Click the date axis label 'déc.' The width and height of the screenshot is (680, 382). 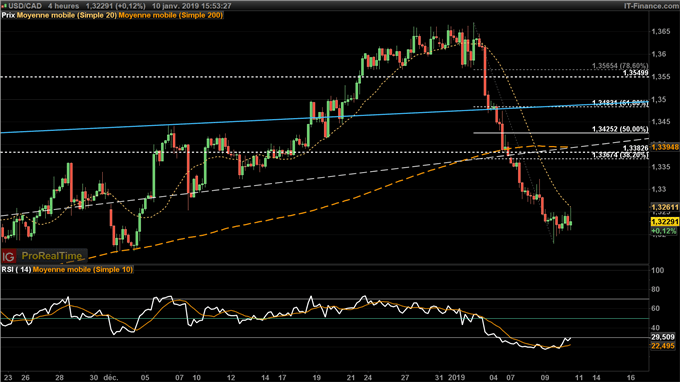pyautogui.click(x=111, y=377)
